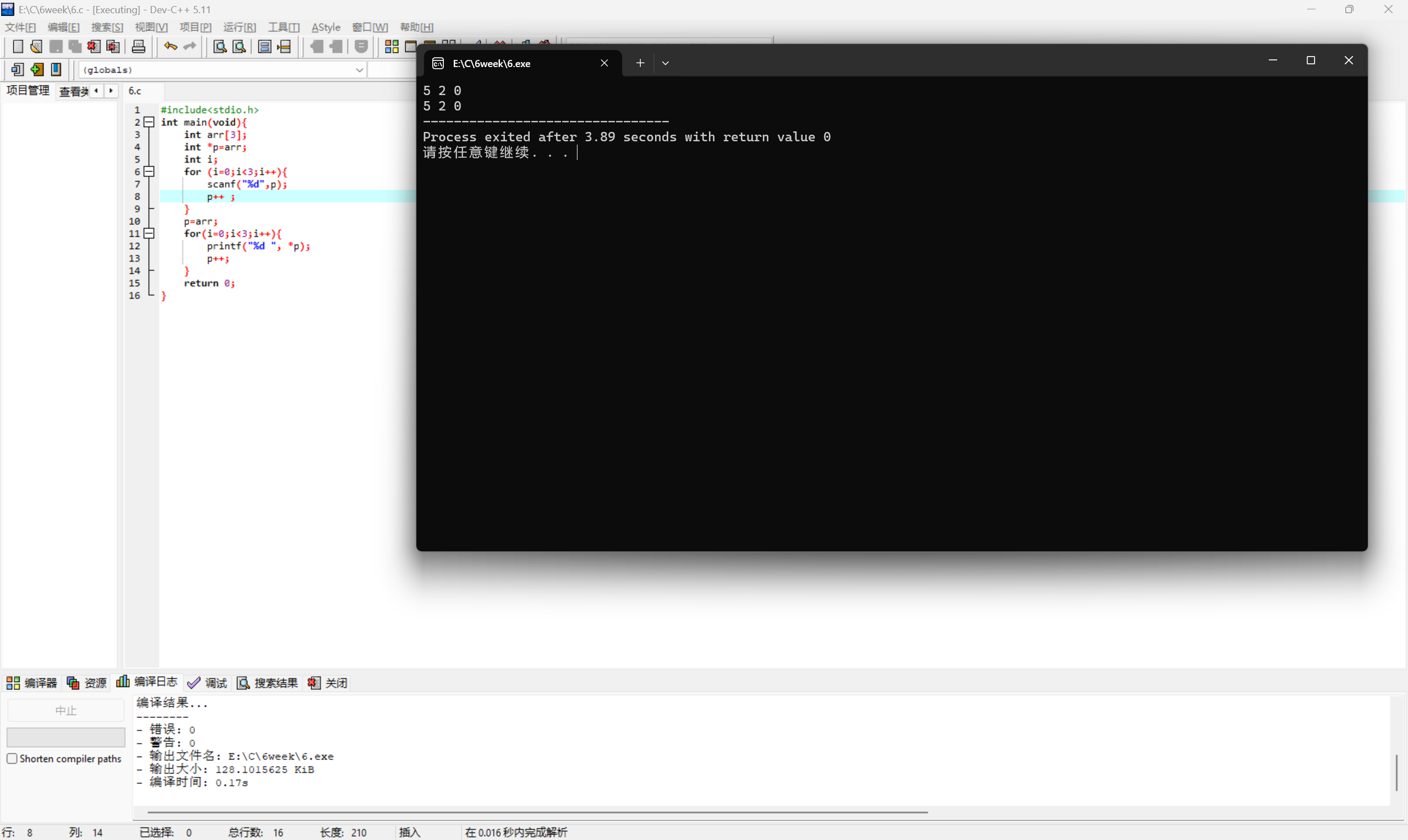The image size is (1408, 840).
Task: Click the Replace magnifier toolbar icon
Action: pyautogui.click(x=239, y=46)
